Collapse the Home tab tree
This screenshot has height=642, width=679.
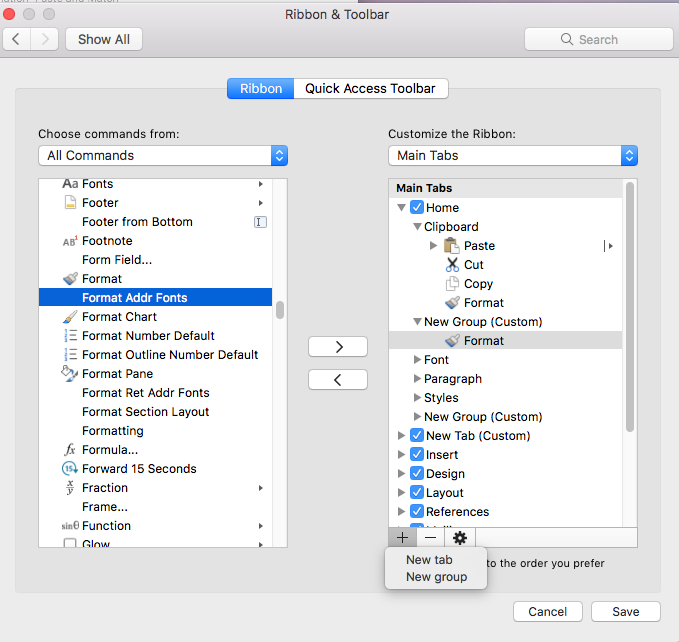(x=401, y=207)
